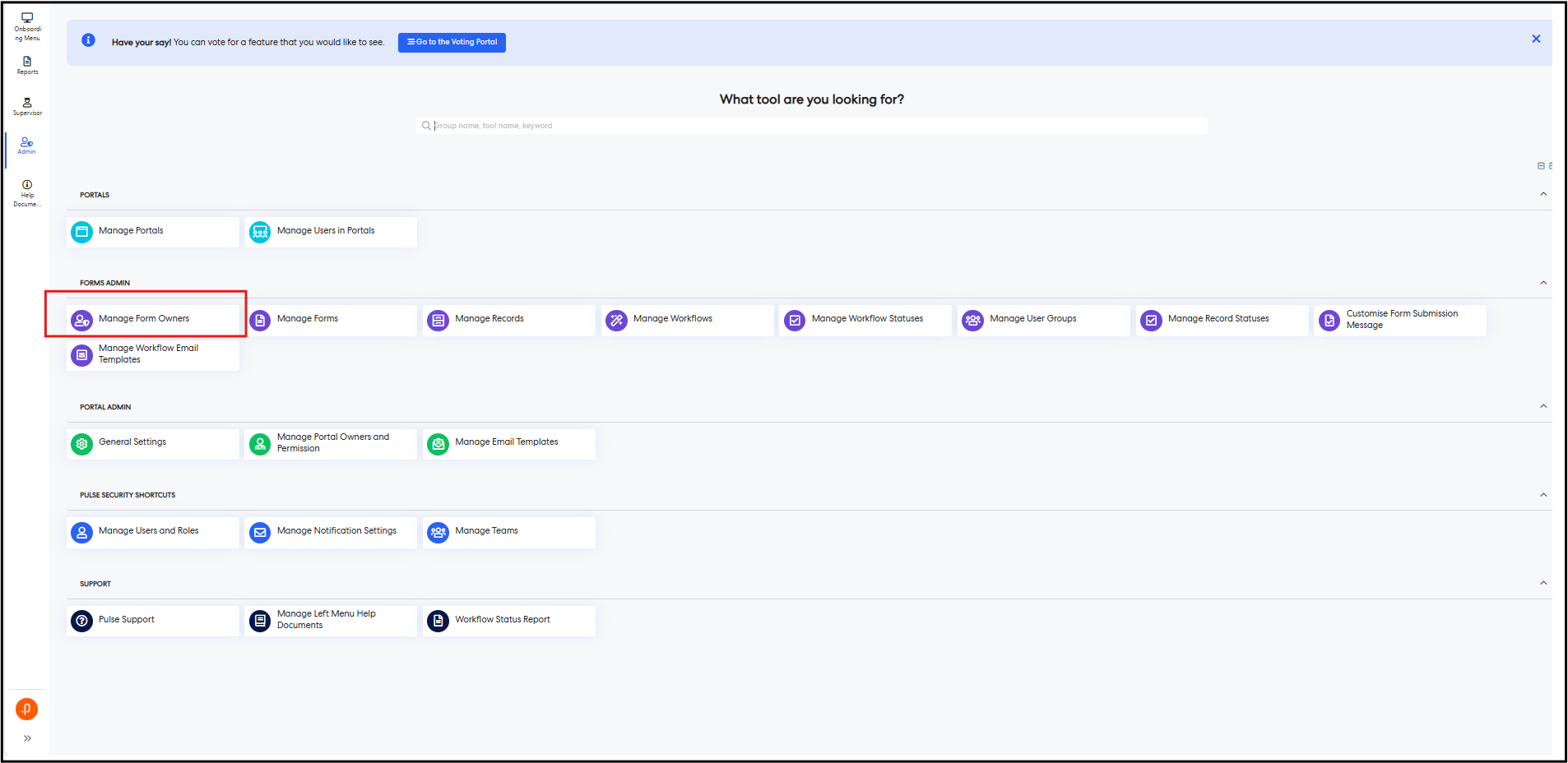This screenshot has width=1568, height=763.
Task: Open the Onboarding Menu in the sidebar
Action: (x=27, y=26)
